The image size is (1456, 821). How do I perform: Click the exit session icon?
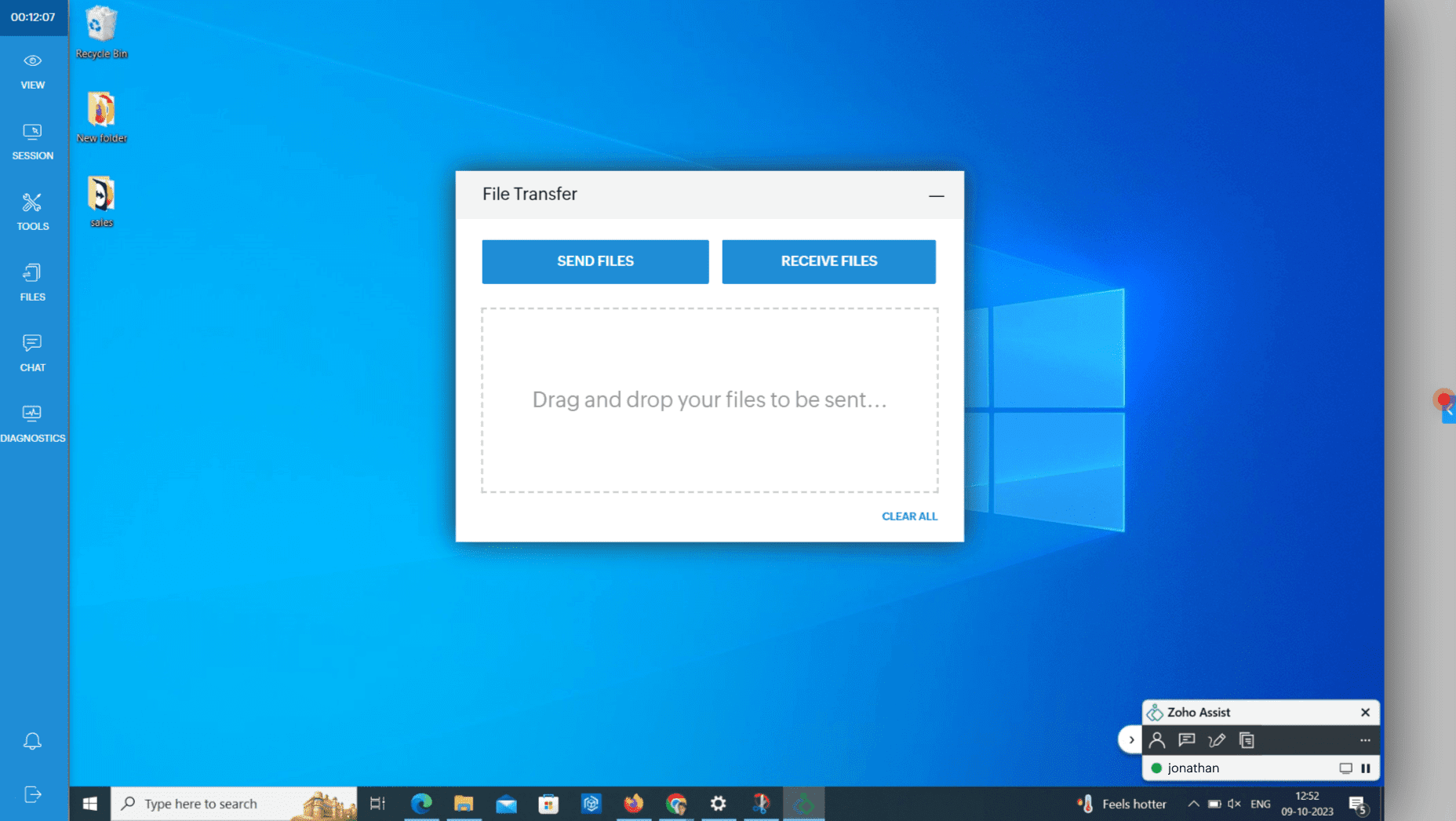click(x=32, y=794)
